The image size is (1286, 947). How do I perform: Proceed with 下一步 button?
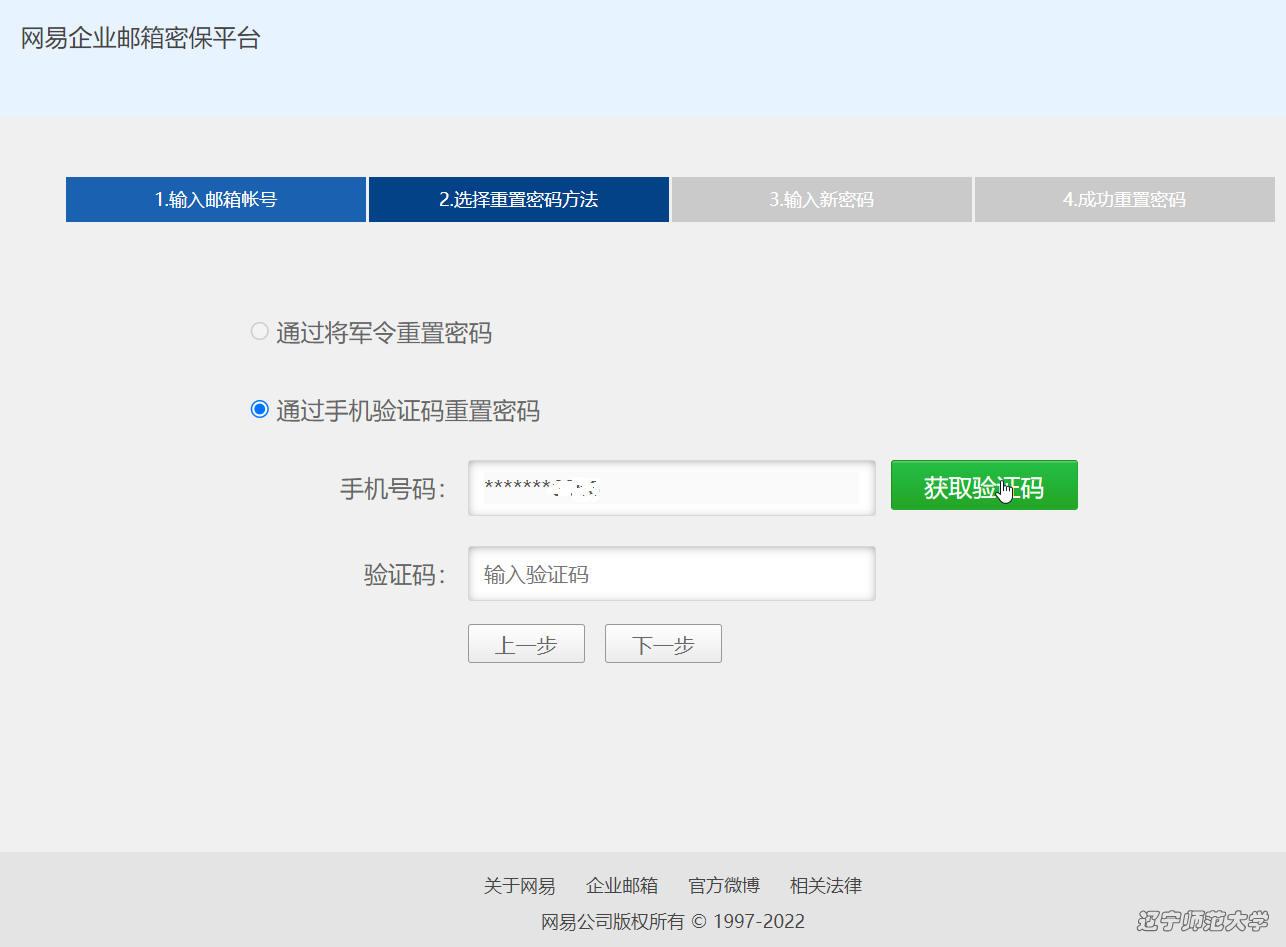point(663,644)
